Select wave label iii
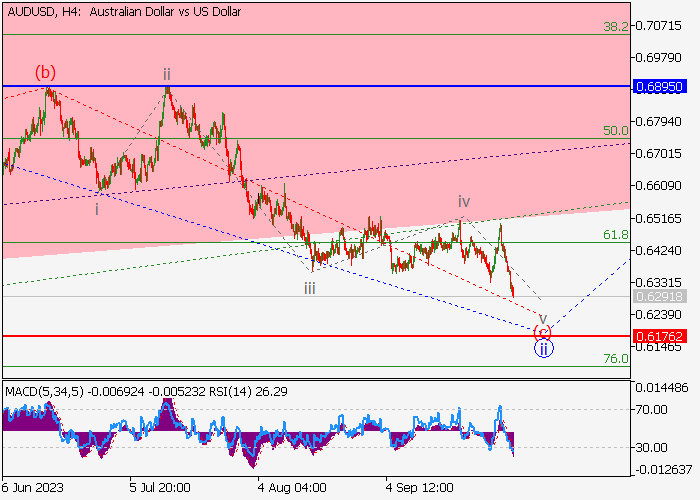The image size is (700, 500). tap(310, 289)
